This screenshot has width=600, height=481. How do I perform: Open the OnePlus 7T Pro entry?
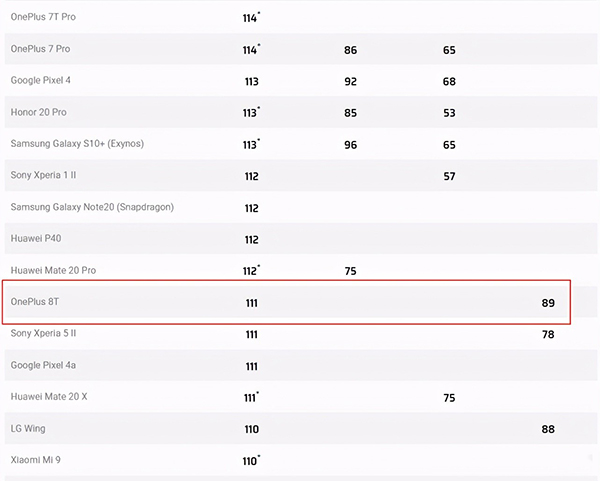coord(43,17)
